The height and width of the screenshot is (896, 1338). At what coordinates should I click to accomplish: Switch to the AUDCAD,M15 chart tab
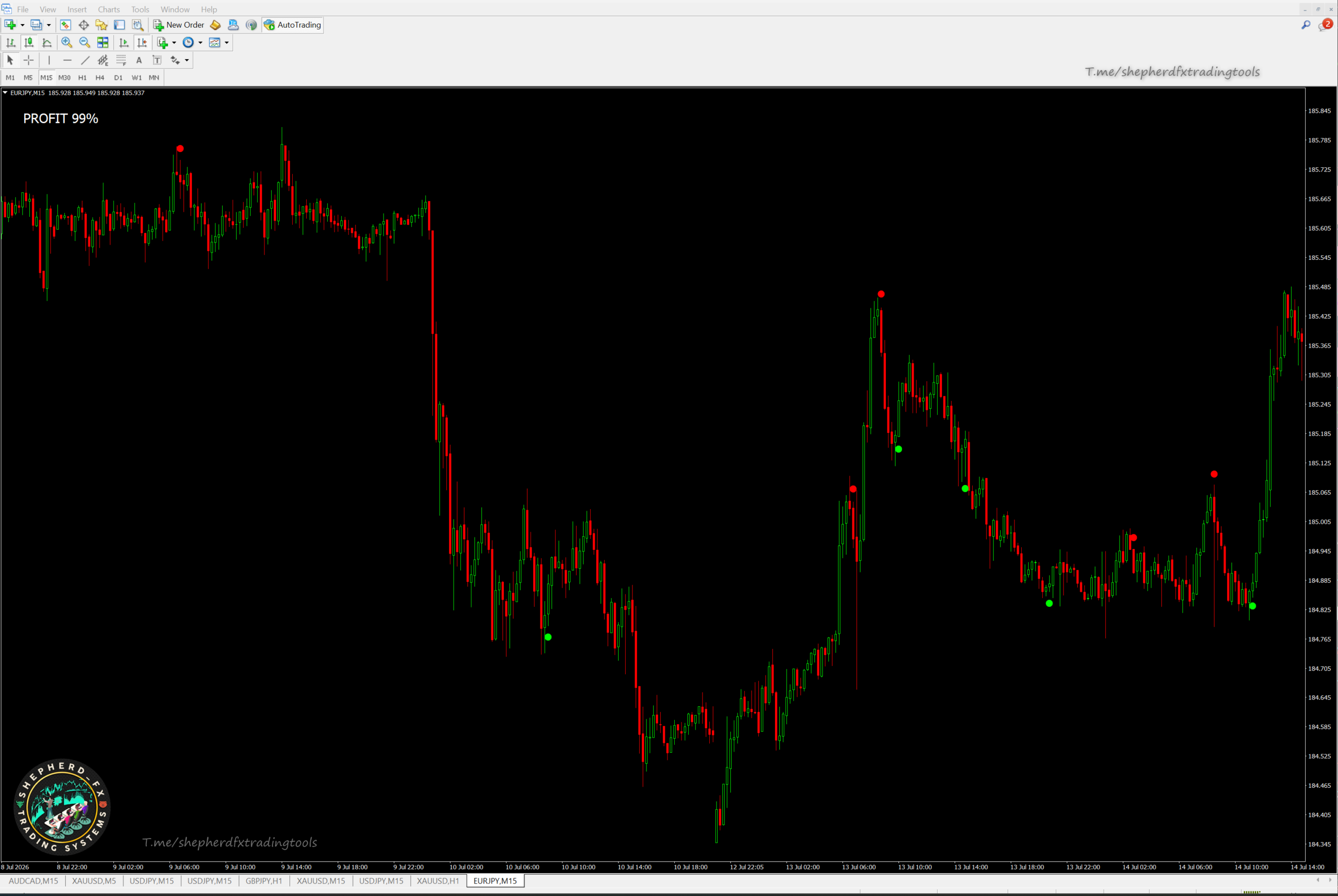(x=33, y=880)
